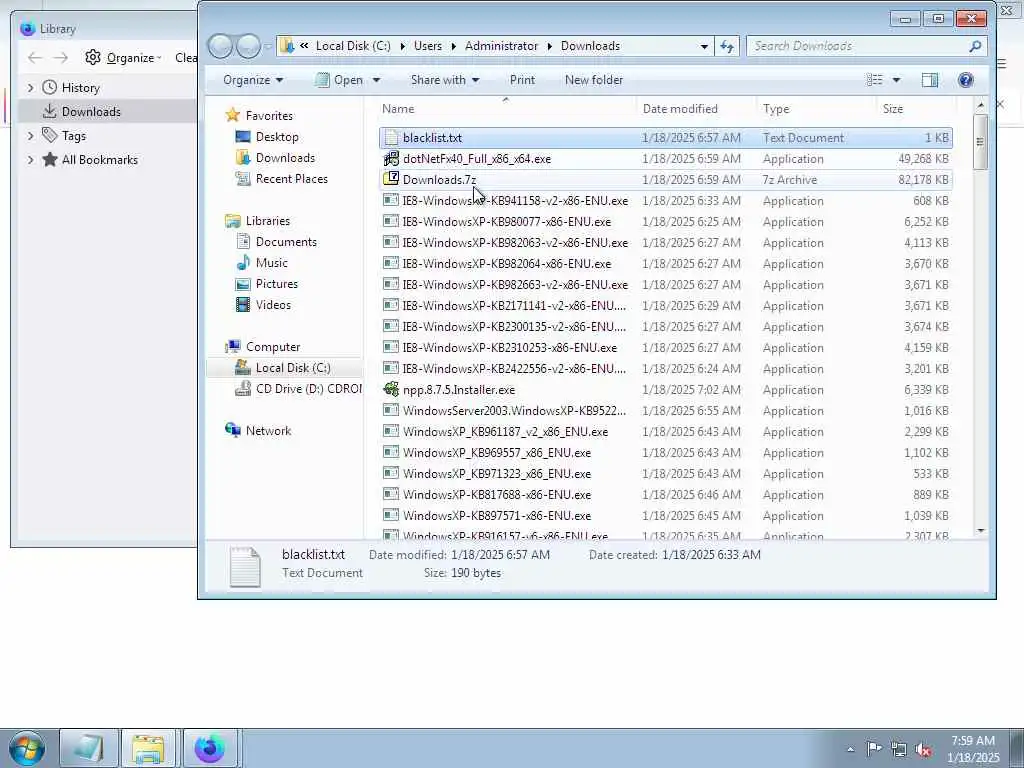Select CD Drive (D:) in sidebar
Viewport: 1024px width, 768px height.
pos(308,389)
